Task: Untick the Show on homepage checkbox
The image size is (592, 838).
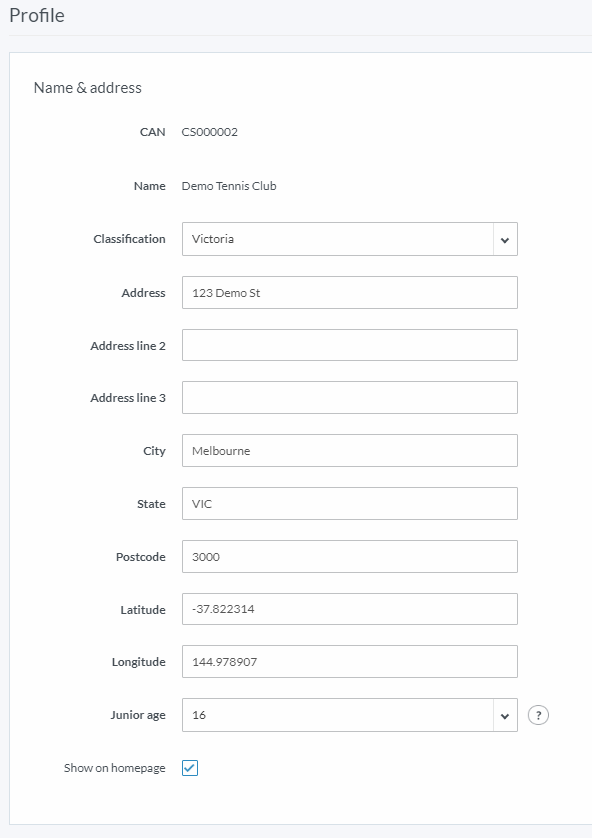Action: (x=190, y=768)
